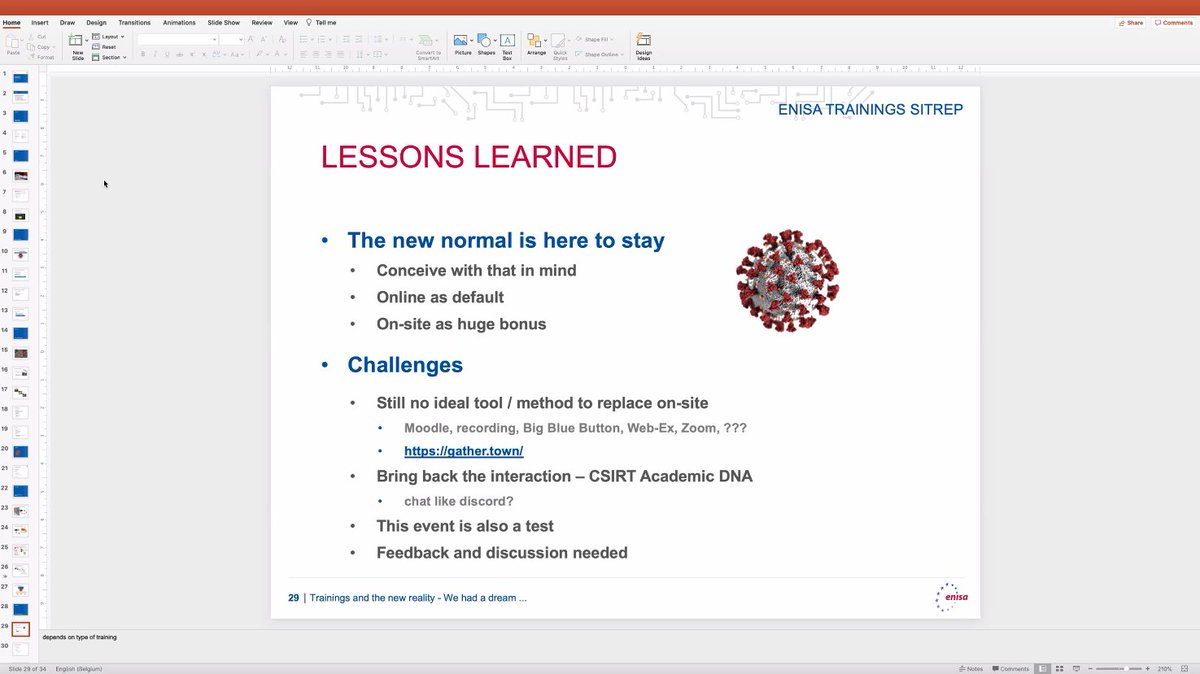Select slide 22 thumbnail
Image resolution: width=1200 pixels, height=674 pixels.
[20, 490]
